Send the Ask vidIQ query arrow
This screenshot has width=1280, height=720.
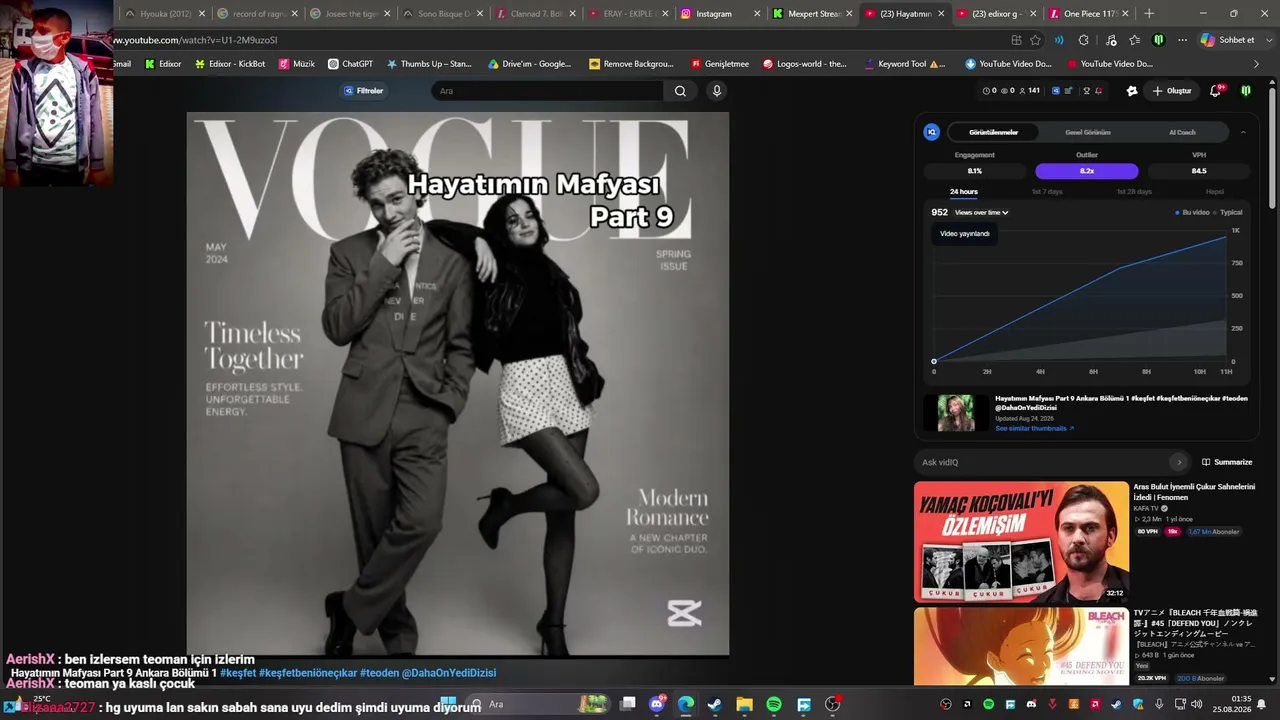tap(1180, 462)
